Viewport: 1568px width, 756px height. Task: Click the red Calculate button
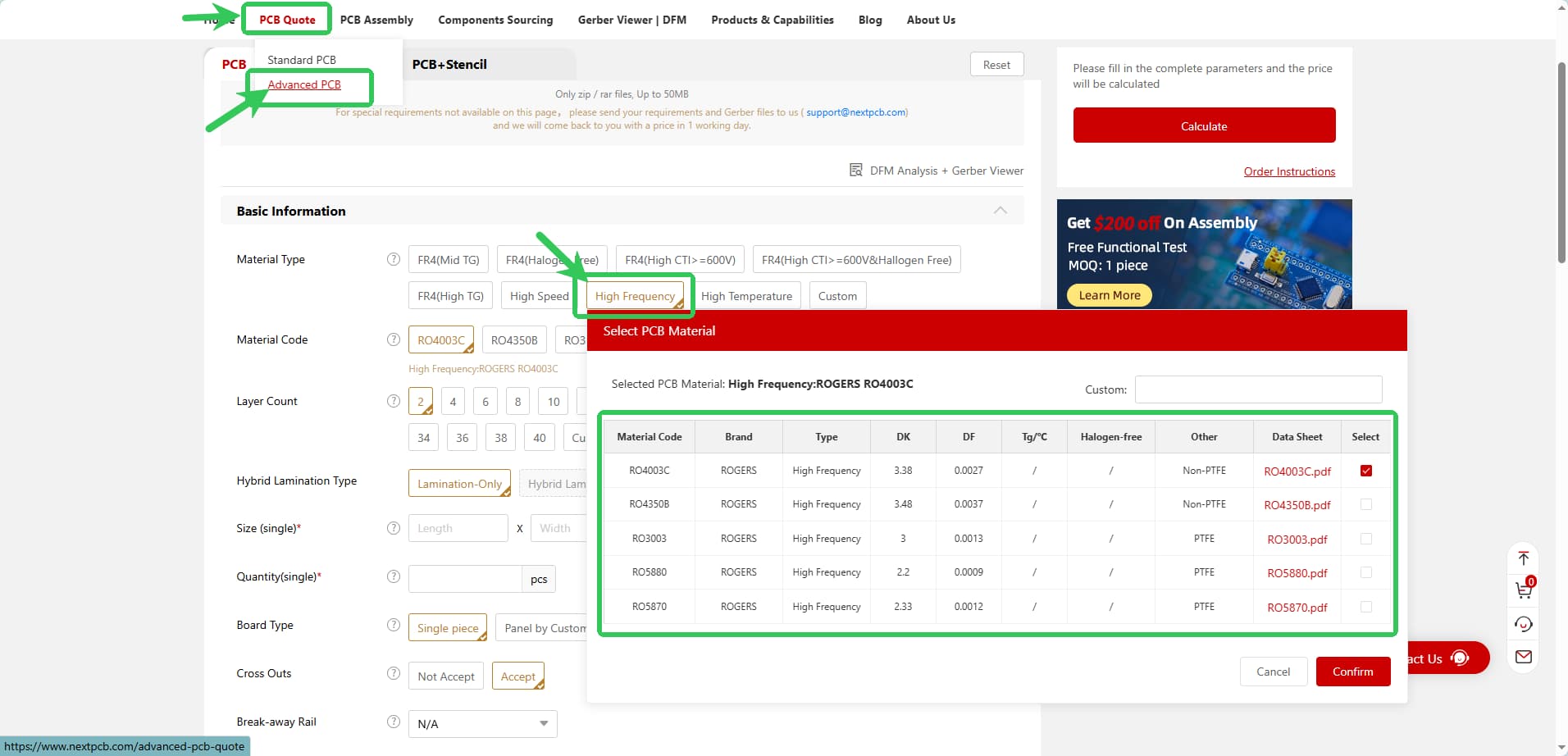point(1203,126)
